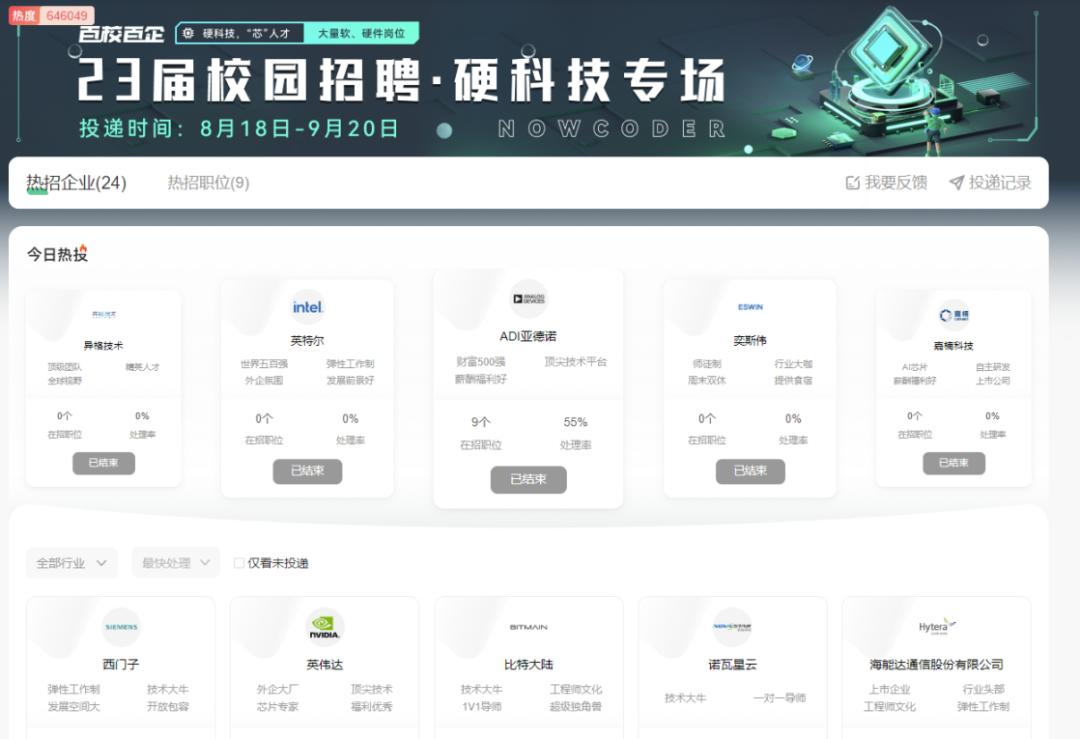This screenshot has width=1080, height=739.
Task: Click the Intel logo icon
Action: point(307,307)
